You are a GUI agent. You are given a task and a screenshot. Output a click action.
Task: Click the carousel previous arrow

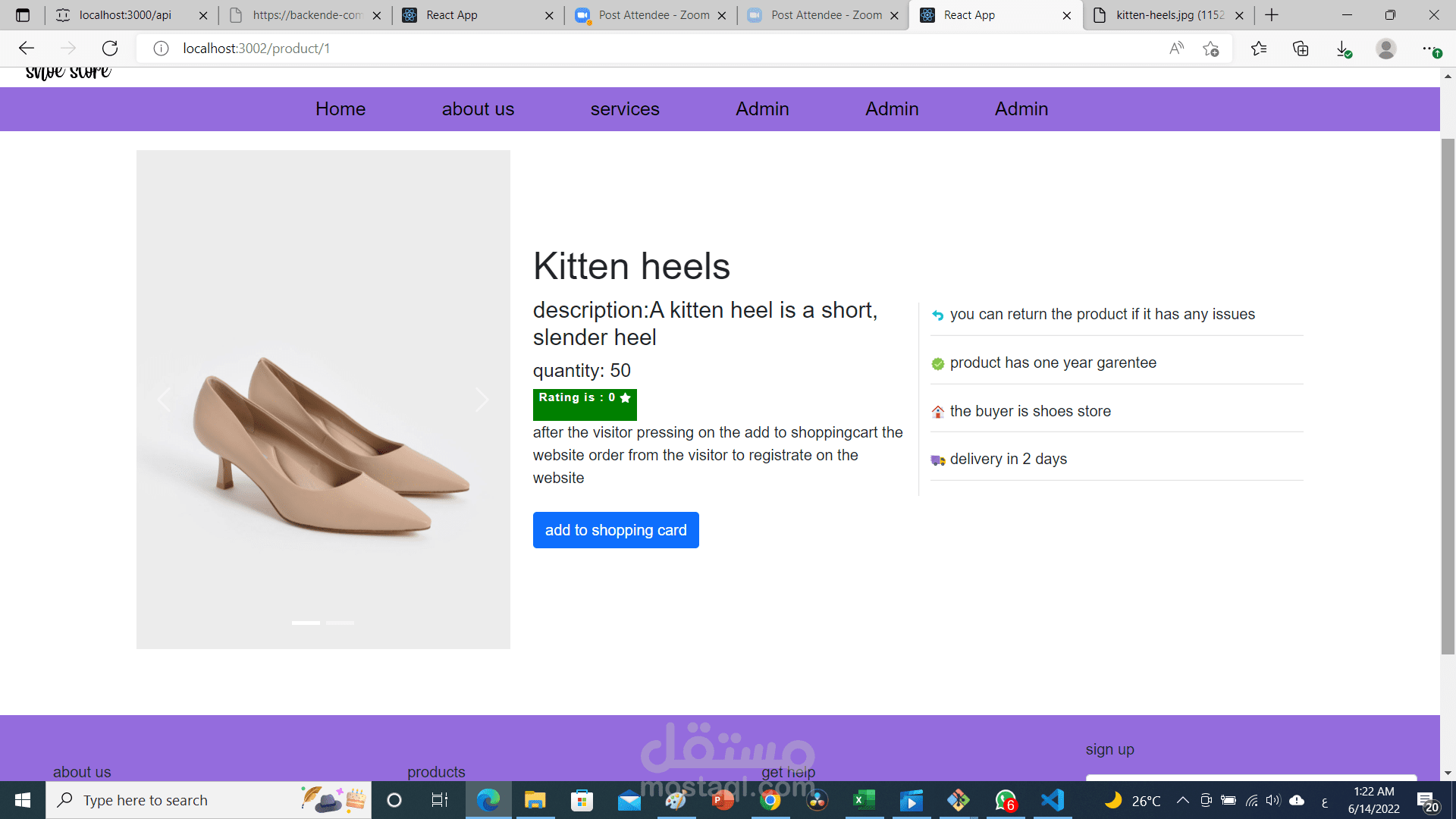point(165,400)
